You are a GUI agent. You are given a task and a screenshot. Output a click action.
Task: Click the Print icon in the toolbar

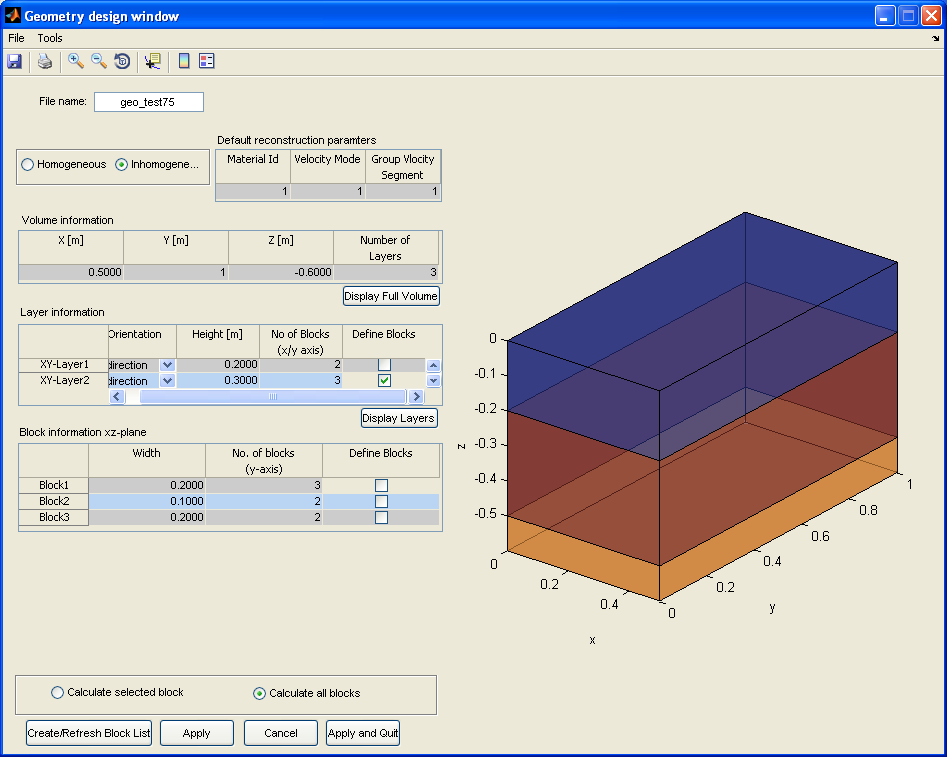(x=45, y=61)
